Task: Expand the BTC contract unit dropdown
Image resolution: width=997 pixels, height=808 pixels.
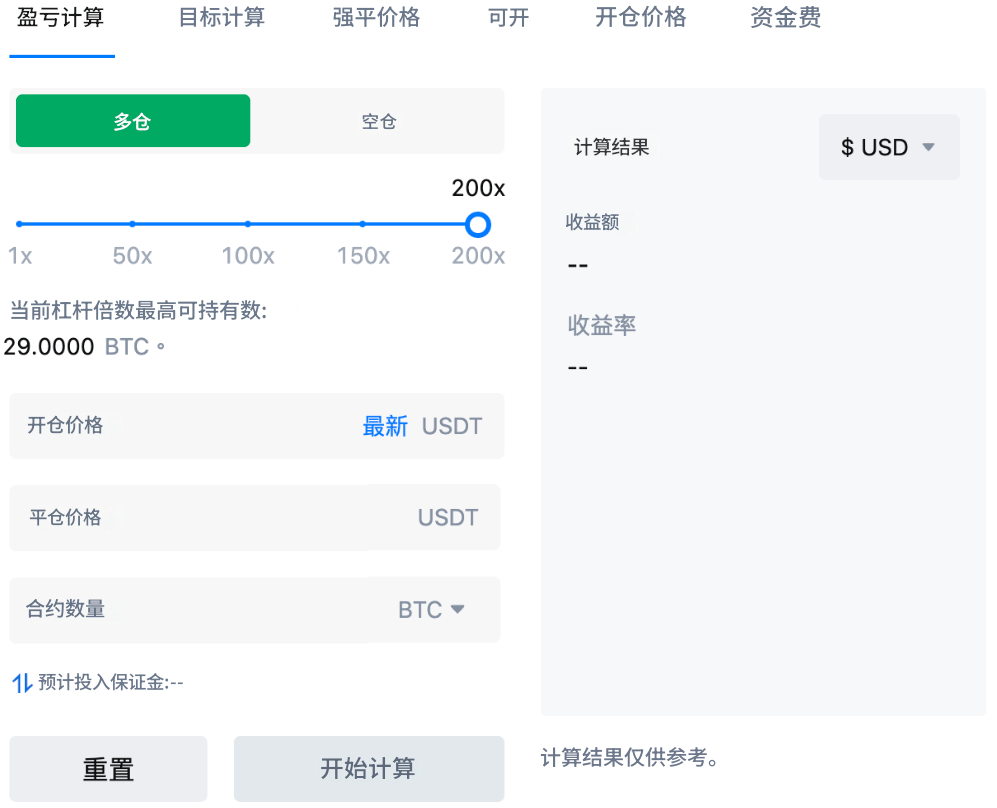Action: click(x=431, y=609)
